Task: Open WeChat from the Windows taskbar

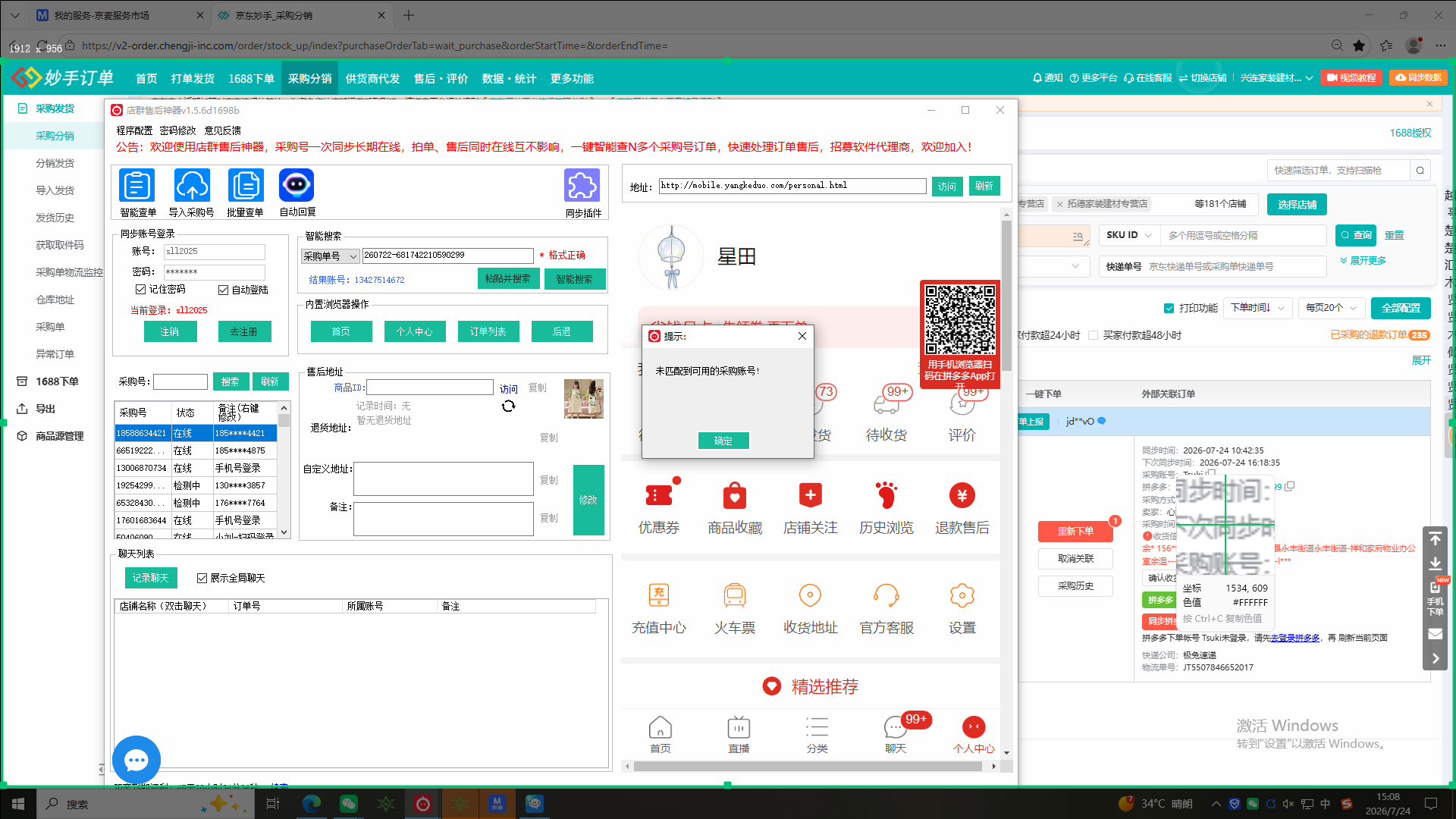Action: pyautogui.click(x=349, y=804)
